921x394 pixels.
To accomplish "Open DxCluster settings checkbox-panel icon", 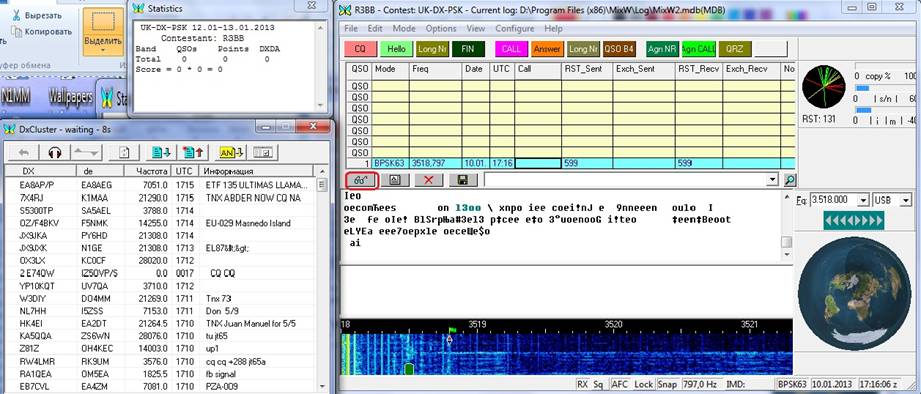I will click(x=262, y=153).
